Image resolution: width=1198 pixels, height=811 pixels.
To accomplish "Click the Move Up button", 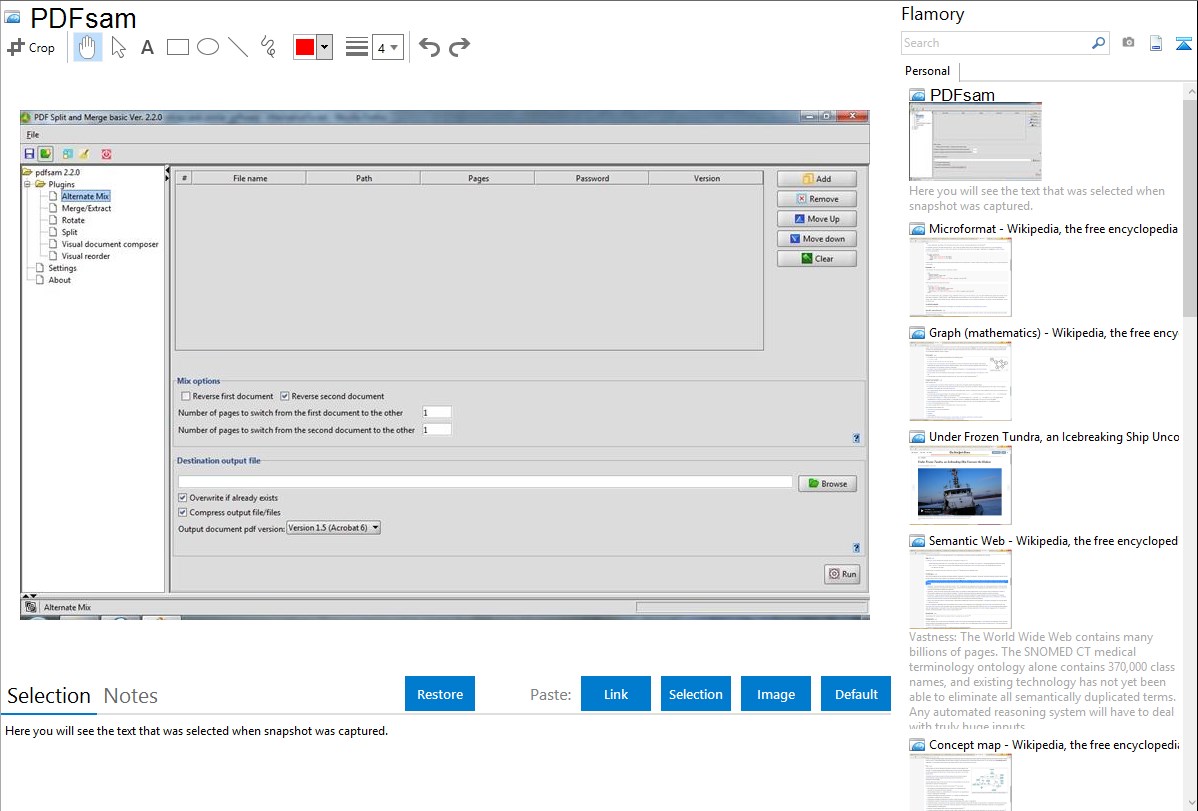I will (x=817, y=219).
